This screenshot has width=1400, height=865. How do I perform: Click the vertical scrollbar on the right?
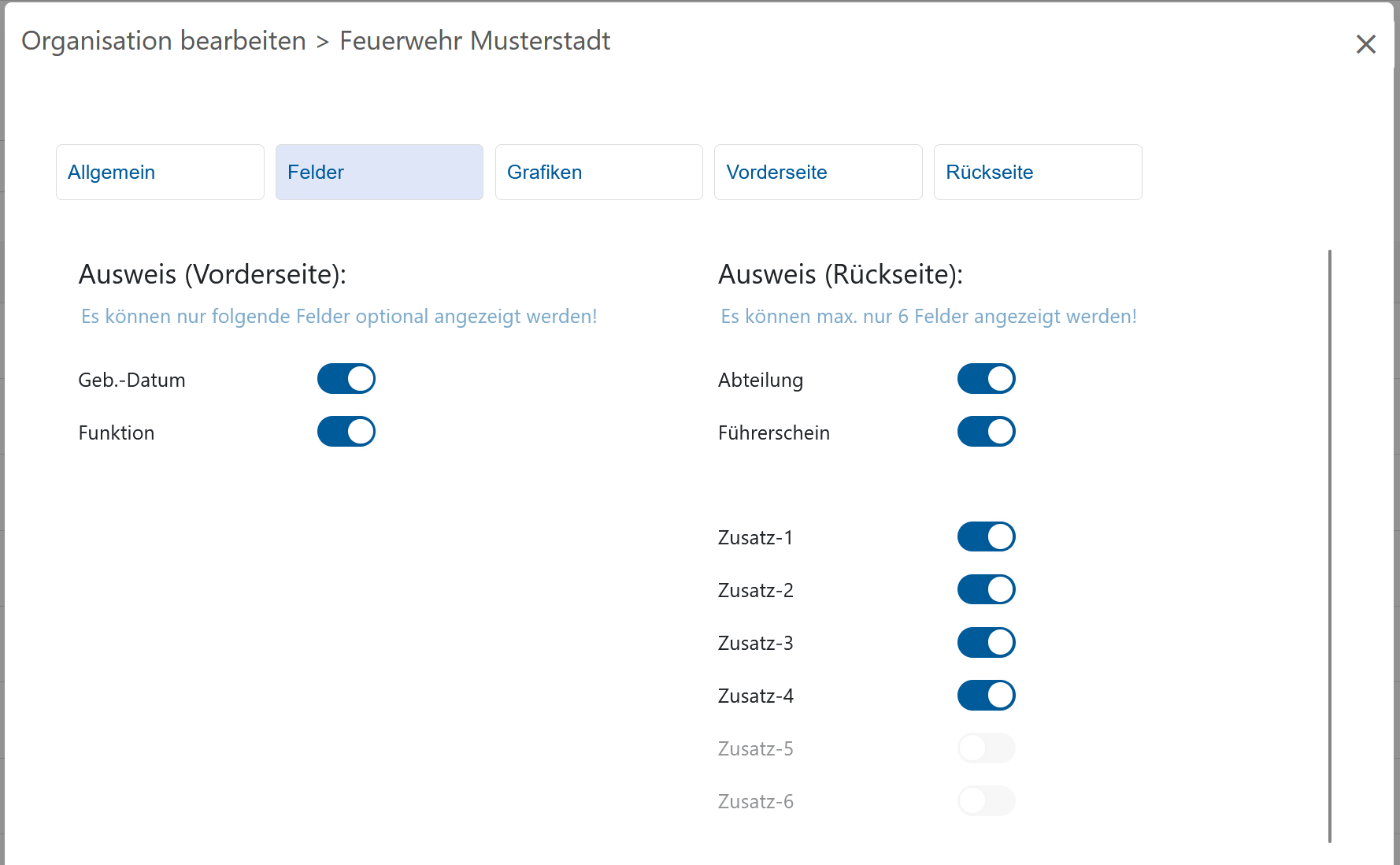click(x=1330, y=546)
